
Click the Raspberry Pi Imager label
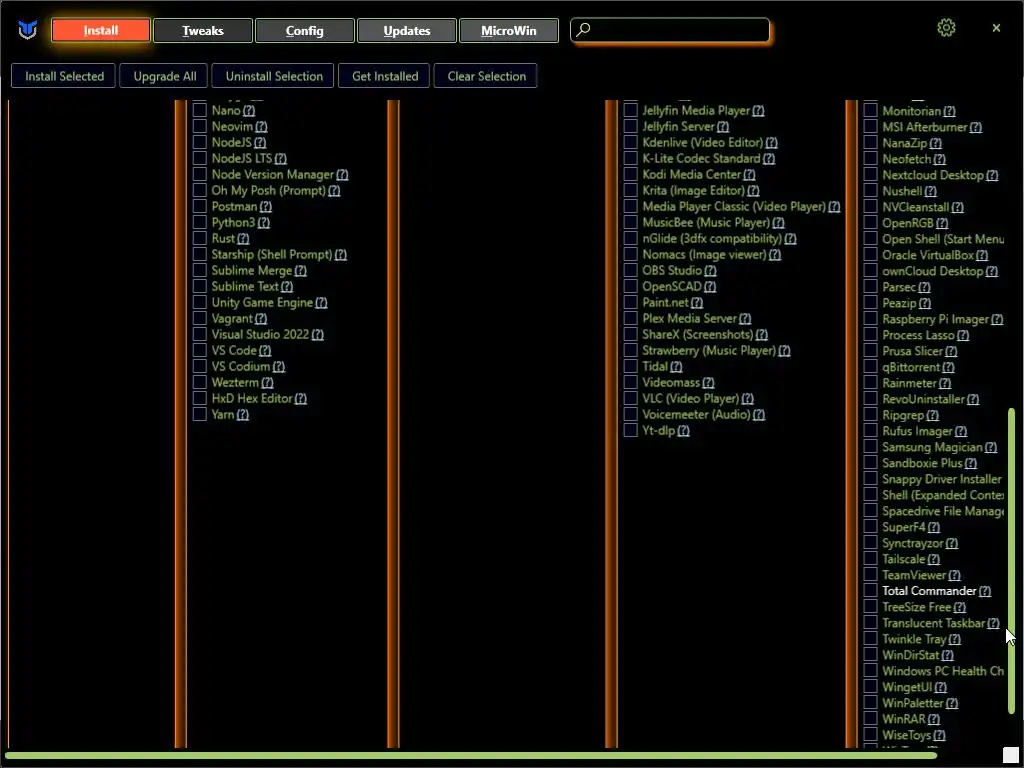[x=935, y=319]
